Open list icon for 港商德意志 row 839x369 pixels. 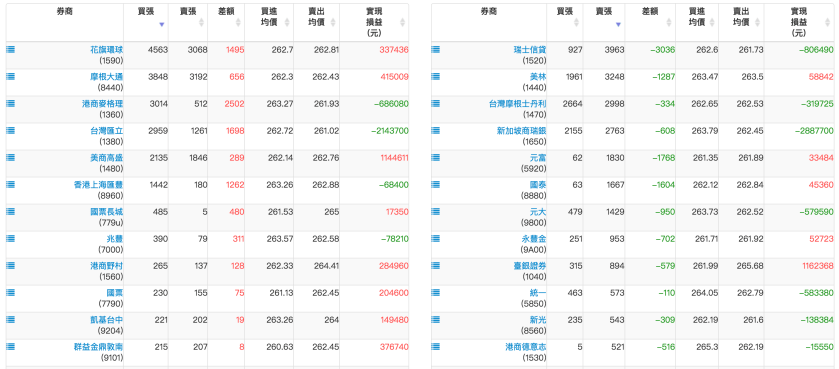tap(436, 347)
